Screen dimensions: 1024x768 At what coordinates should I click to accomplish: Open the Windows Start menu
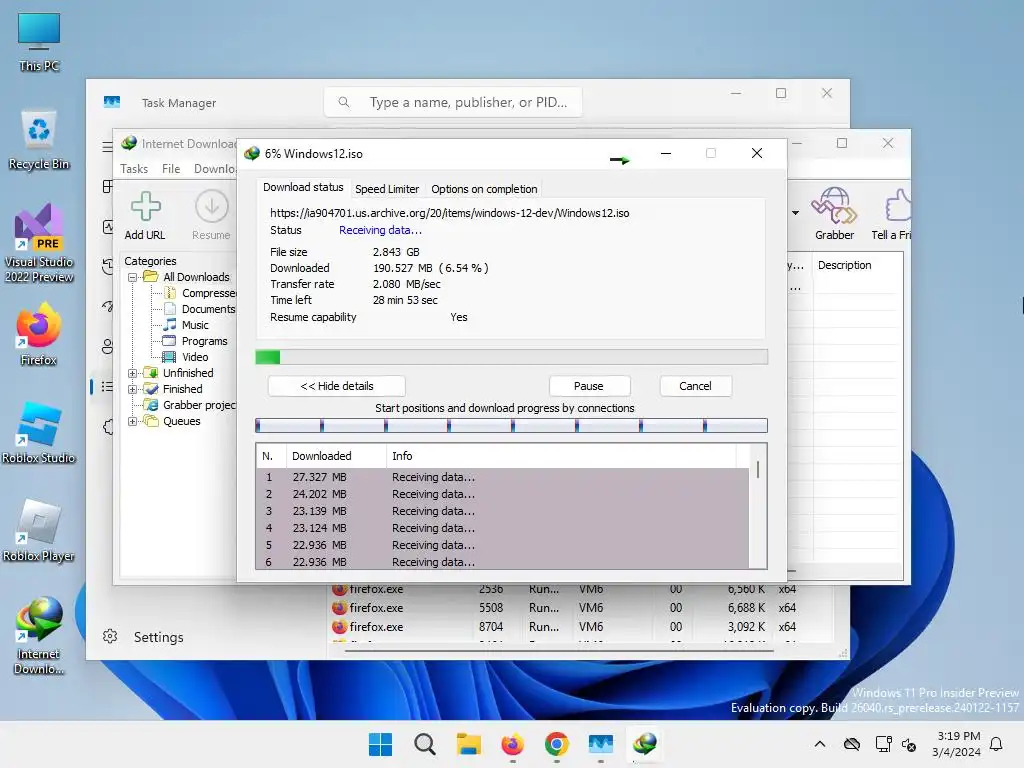(x=380, y=744)
